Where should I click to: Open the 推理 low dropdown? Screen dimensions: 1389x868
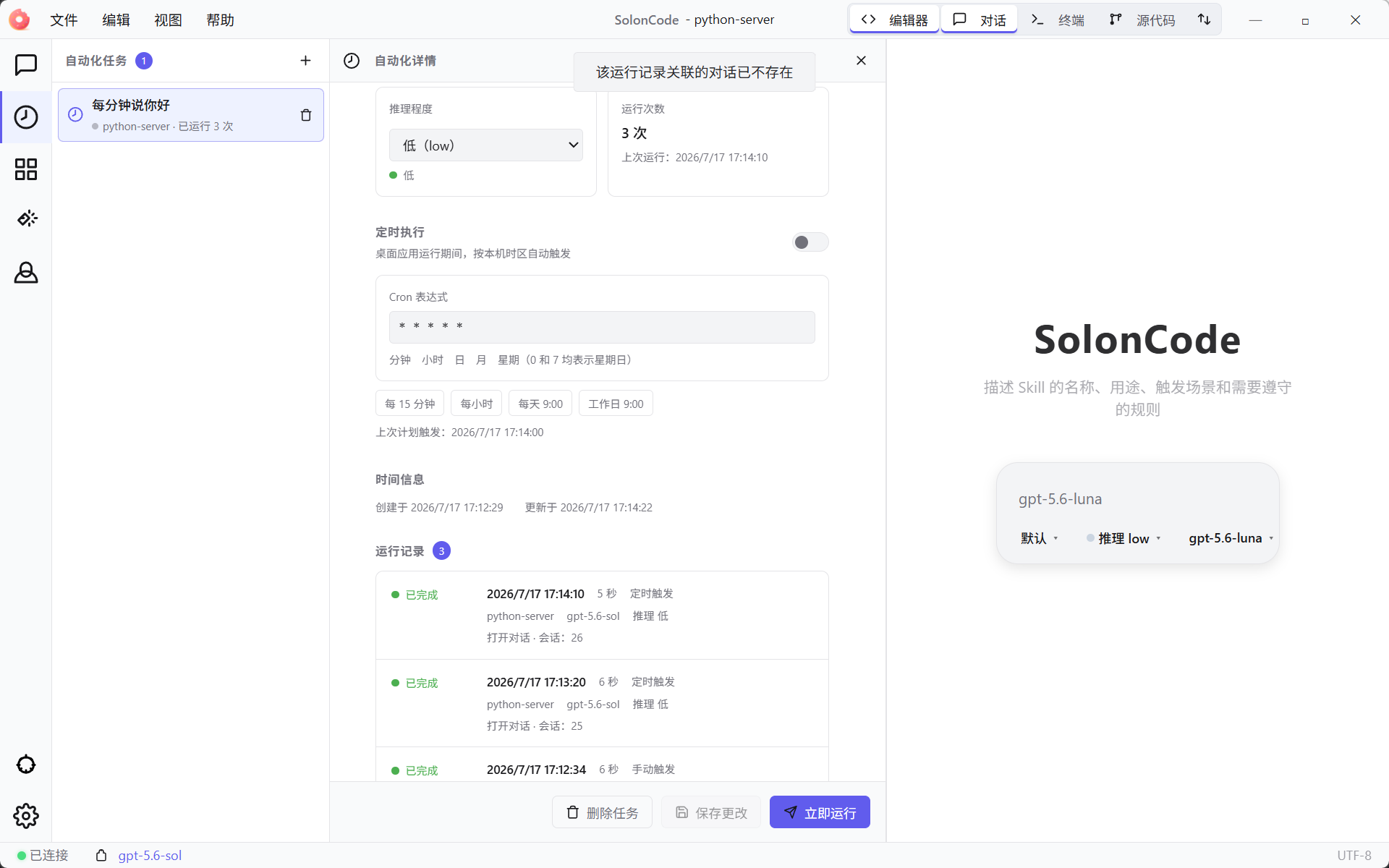pyautogui.click(x=1124, y=538)
